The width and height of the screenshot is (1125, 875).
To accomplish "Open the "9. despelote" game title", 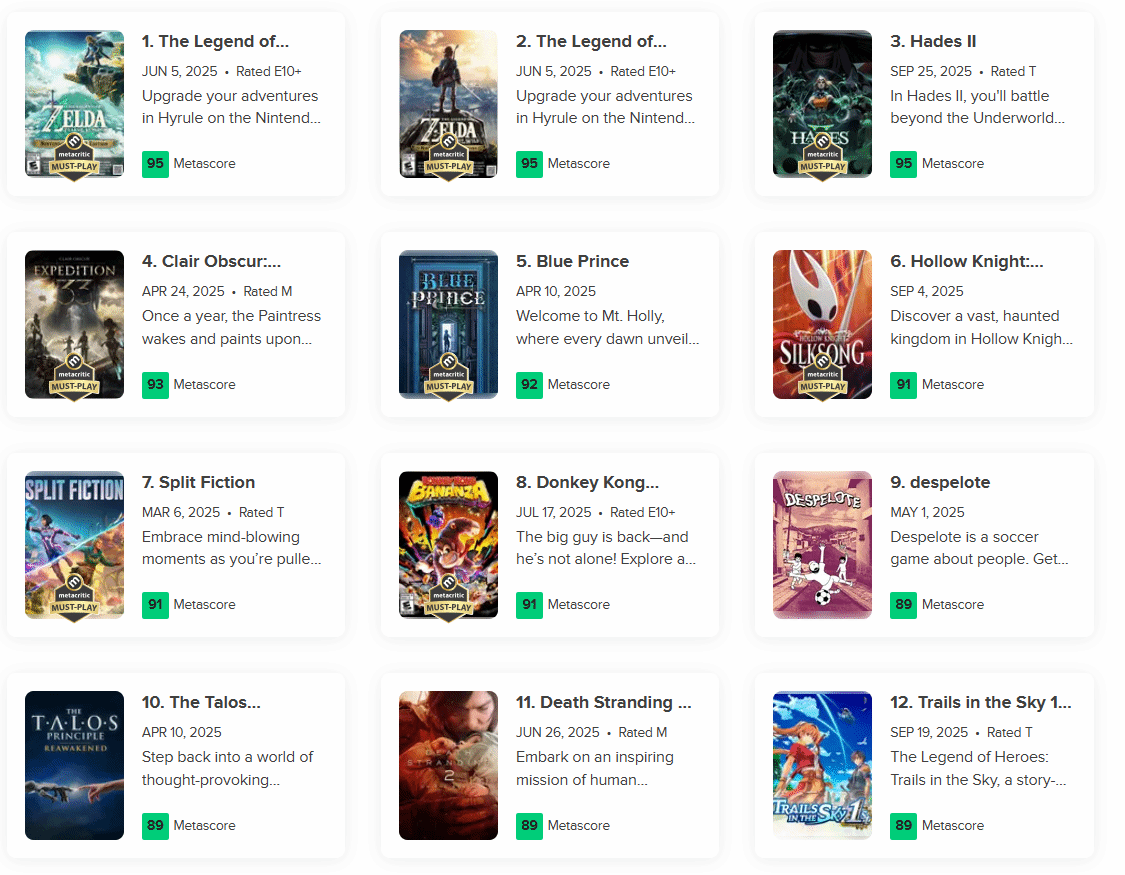I will pyautogui.click(x=940, y=482).
